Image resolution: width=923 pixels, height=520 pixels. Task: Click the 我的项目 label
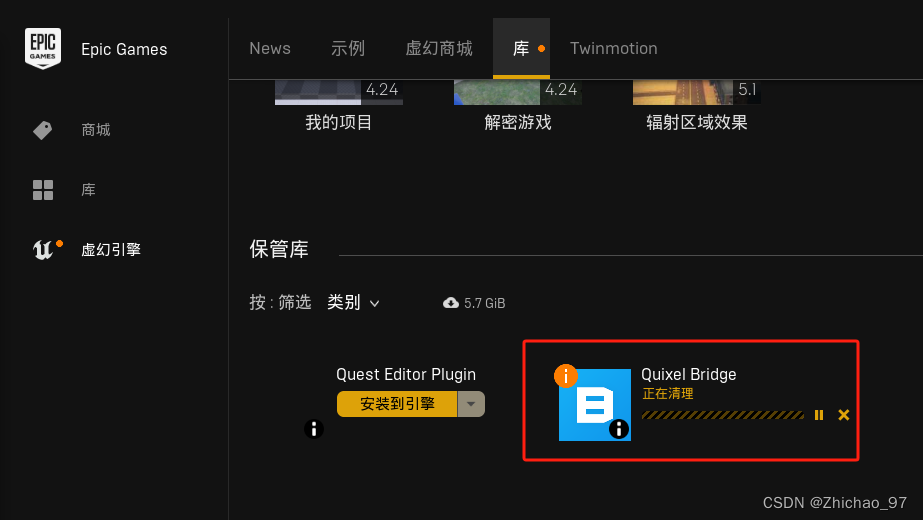point(338,122)
